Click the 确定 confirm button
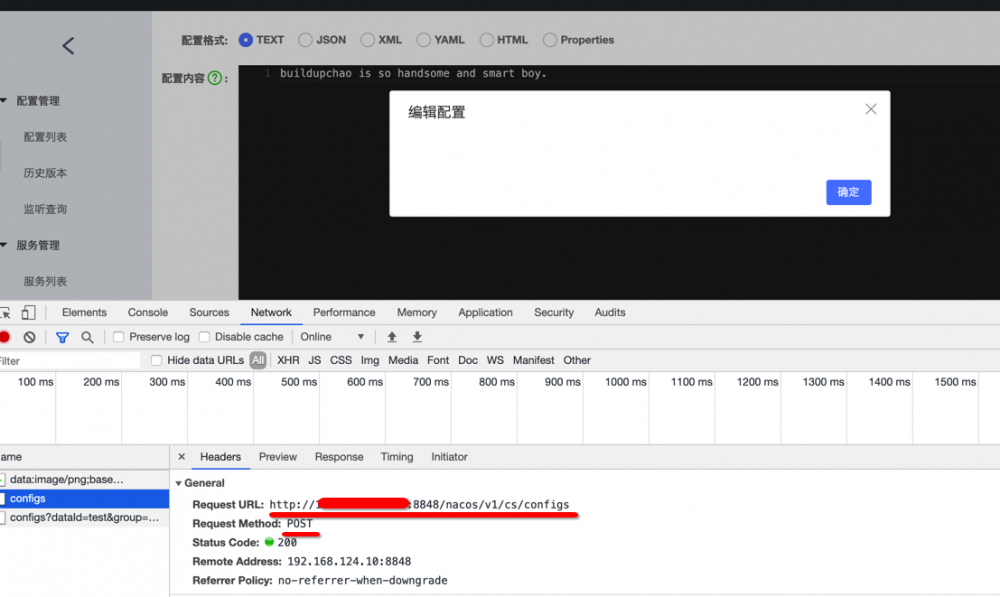 848,193
